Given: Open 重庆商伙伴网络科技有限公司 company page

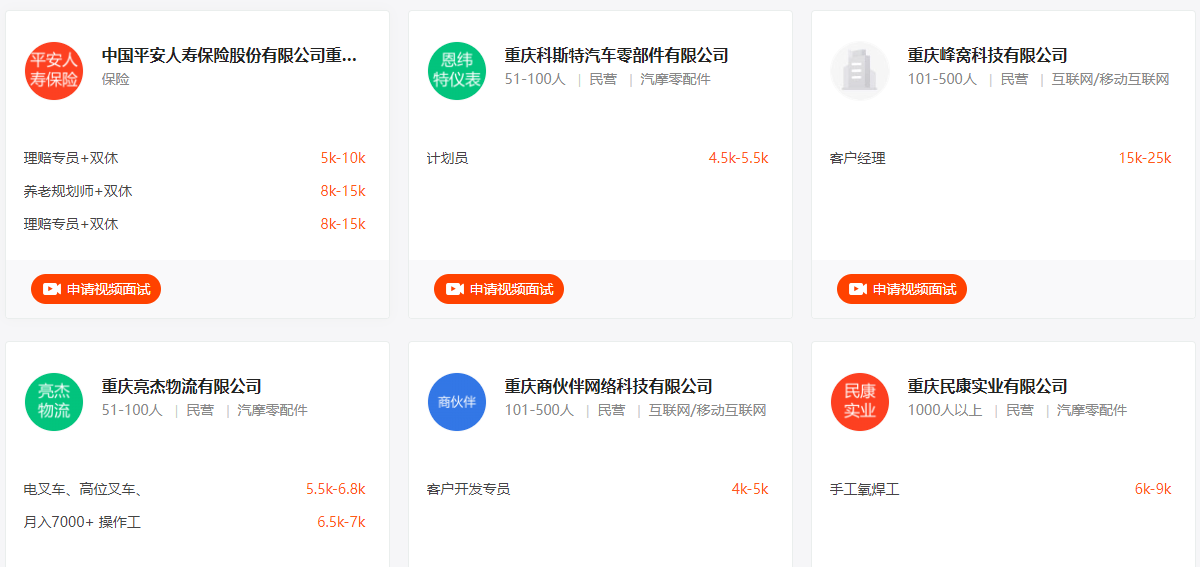Looking at the screenshot, I should (x=608, y=386).
